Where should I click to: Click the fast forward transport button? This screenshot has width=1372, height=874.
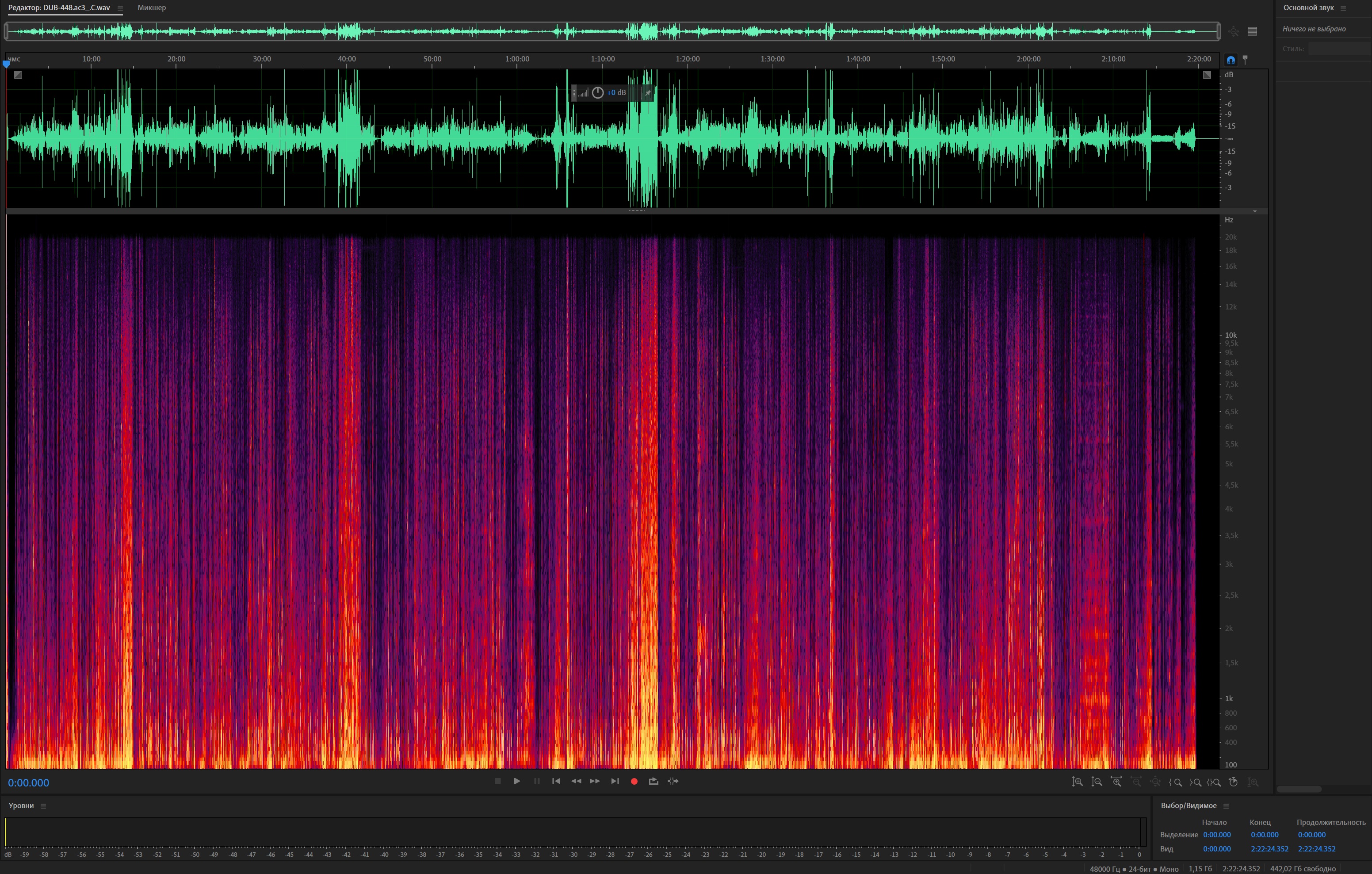(x=595, y=781)
